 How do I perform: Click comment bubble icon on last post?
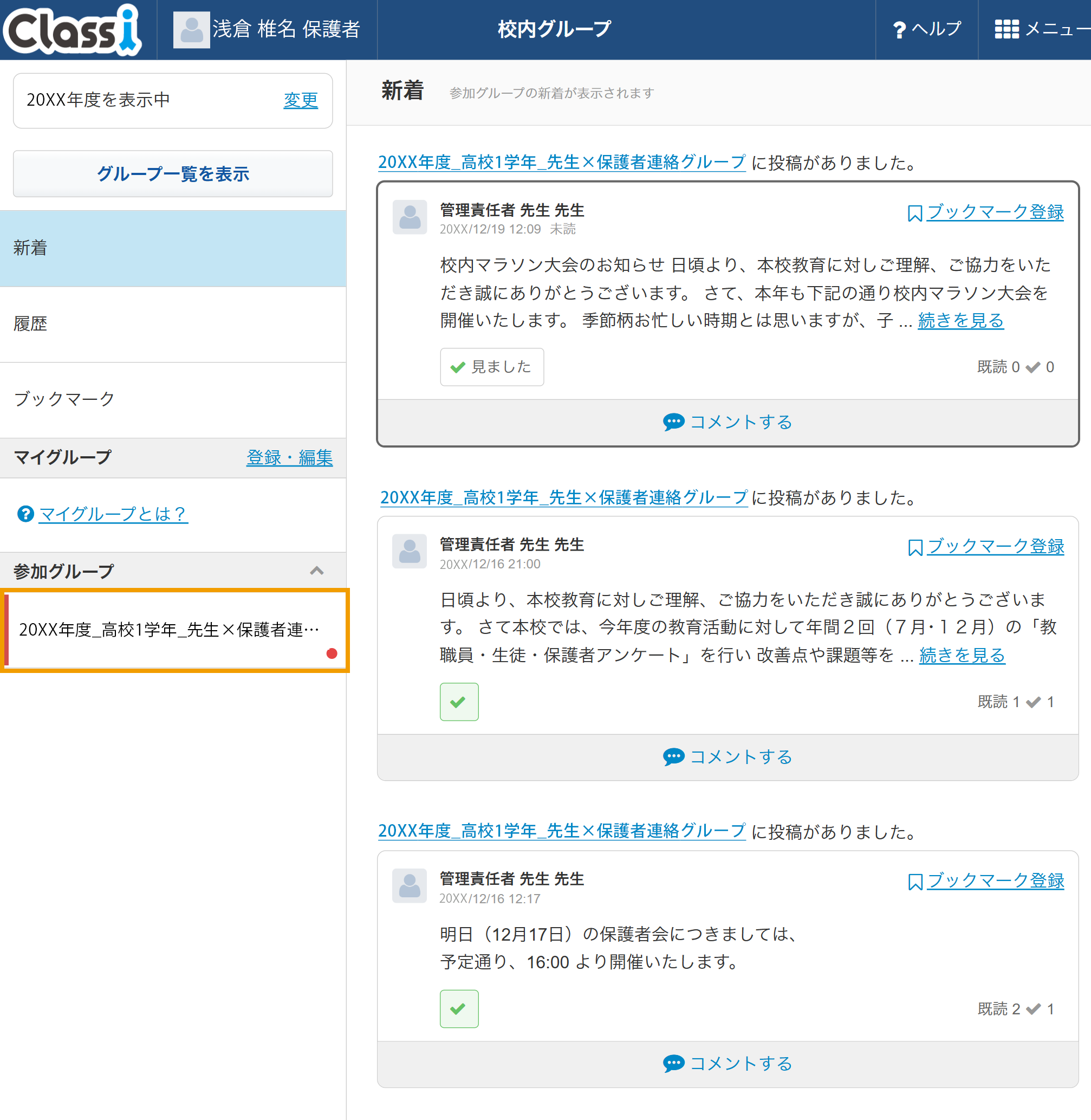673,1064
